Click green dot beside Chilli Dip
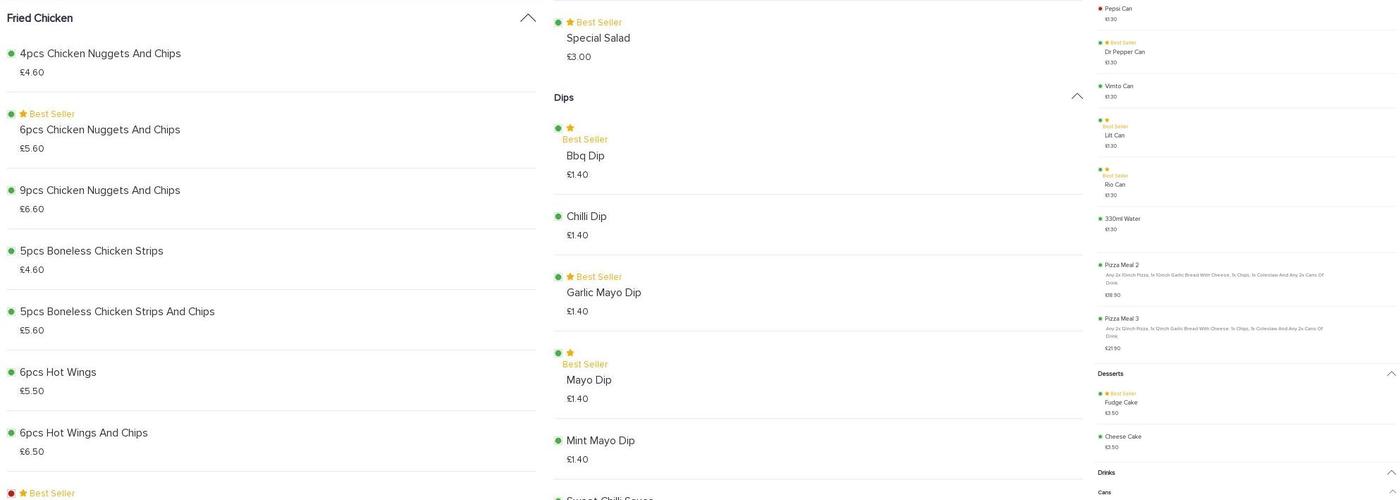Image resolution: width=1400 pixels, height=500 pixels. pyautogui.click(x=558, y=217)
